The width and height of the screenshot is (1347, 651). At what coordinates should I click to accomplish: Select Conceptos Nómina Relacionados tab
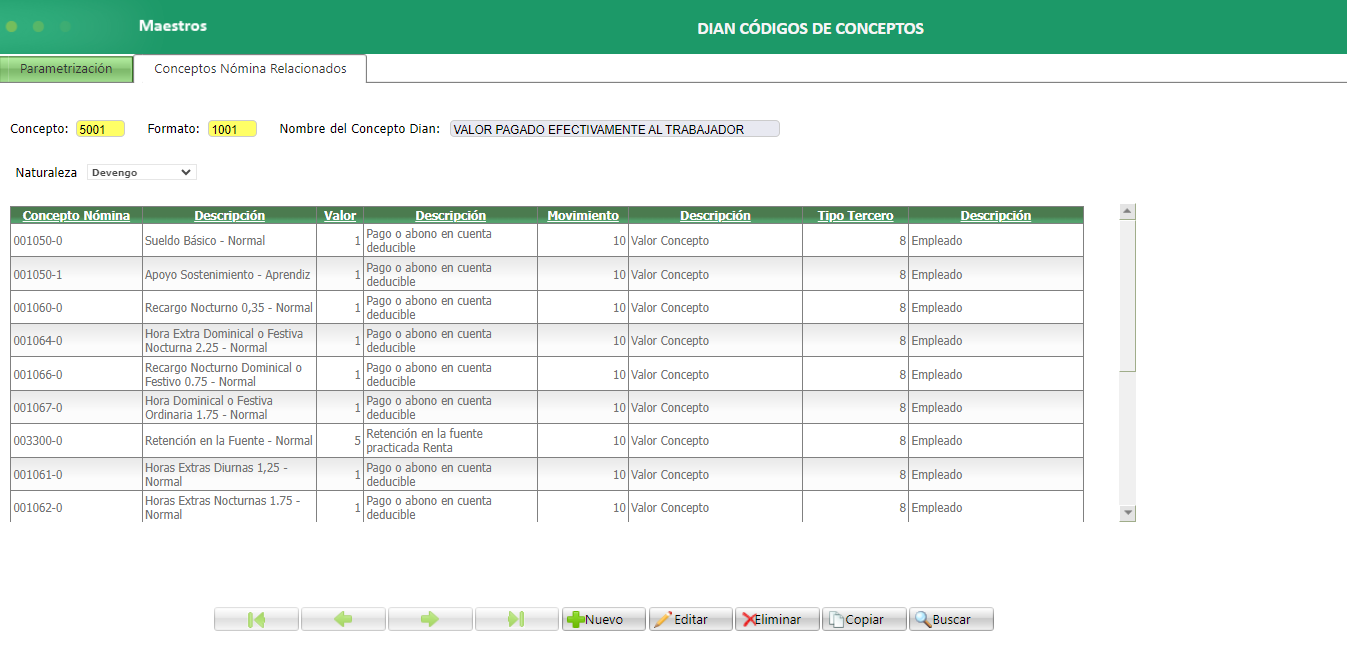coord(250,69)
